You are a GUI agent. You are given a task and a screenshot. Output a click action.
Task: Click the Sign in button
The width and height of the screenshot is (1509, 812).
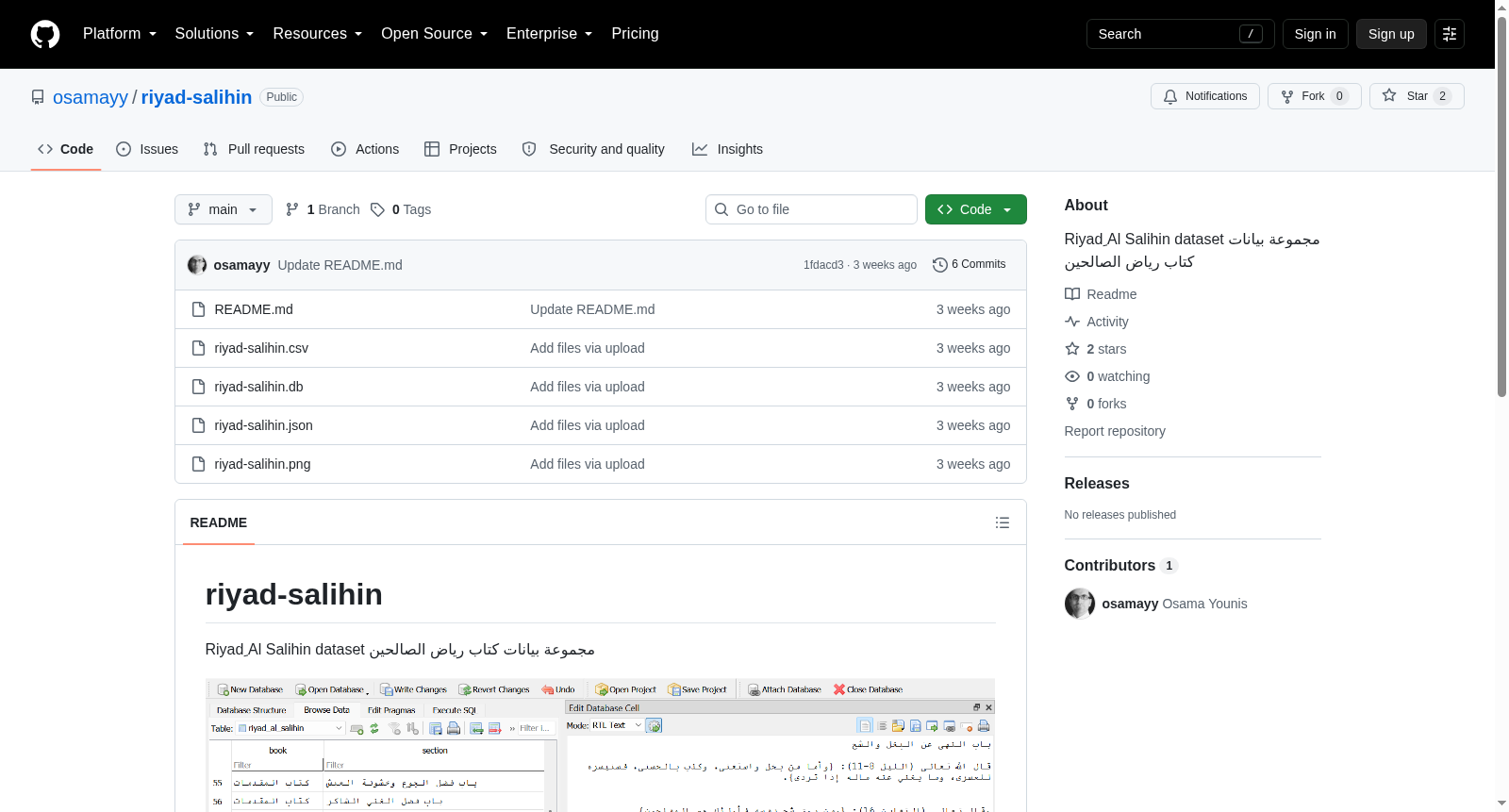click(1315, 34)
